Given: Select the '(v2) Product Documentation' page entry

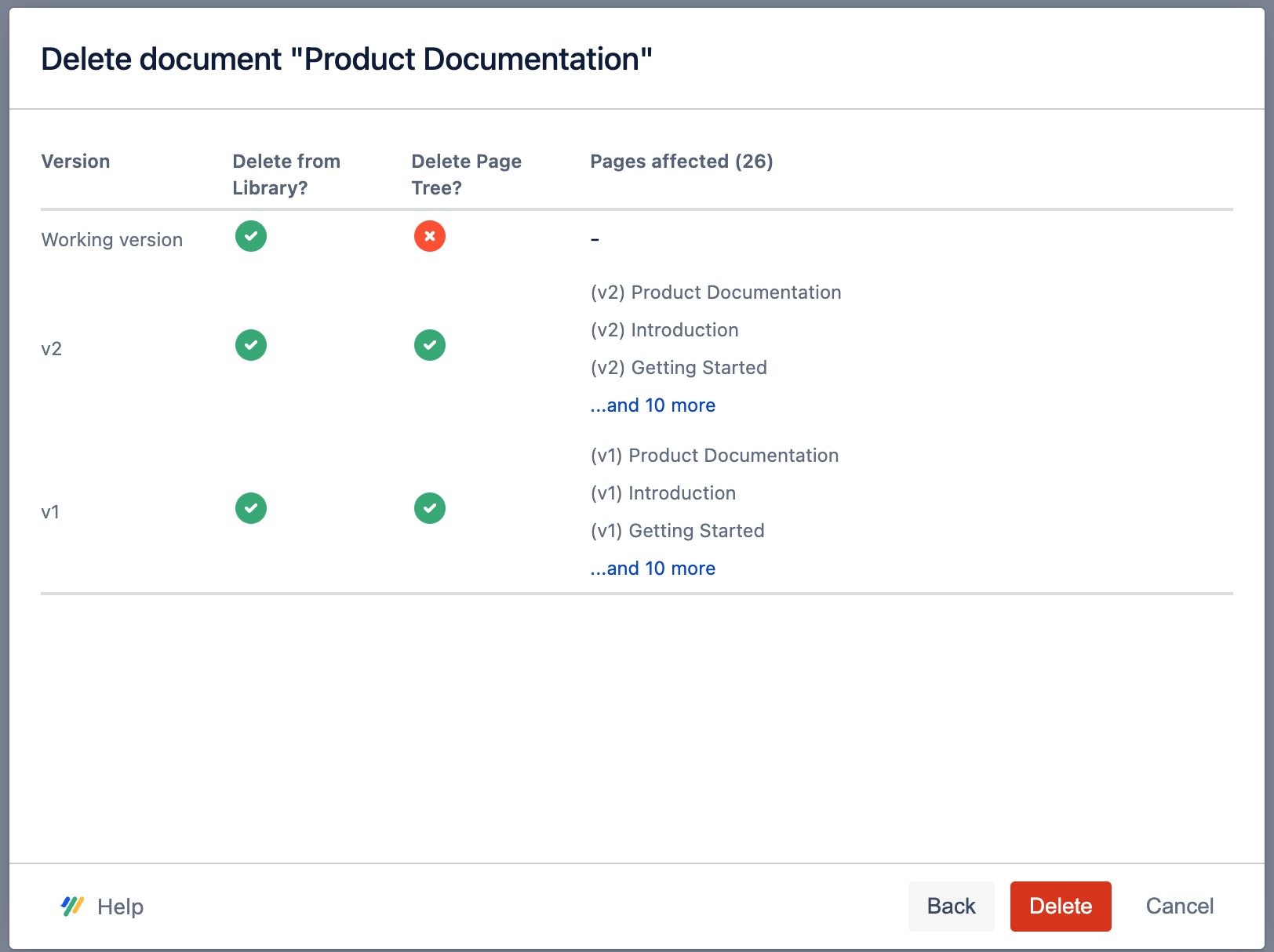Looking at the screenshot, I should coord(715,292).
